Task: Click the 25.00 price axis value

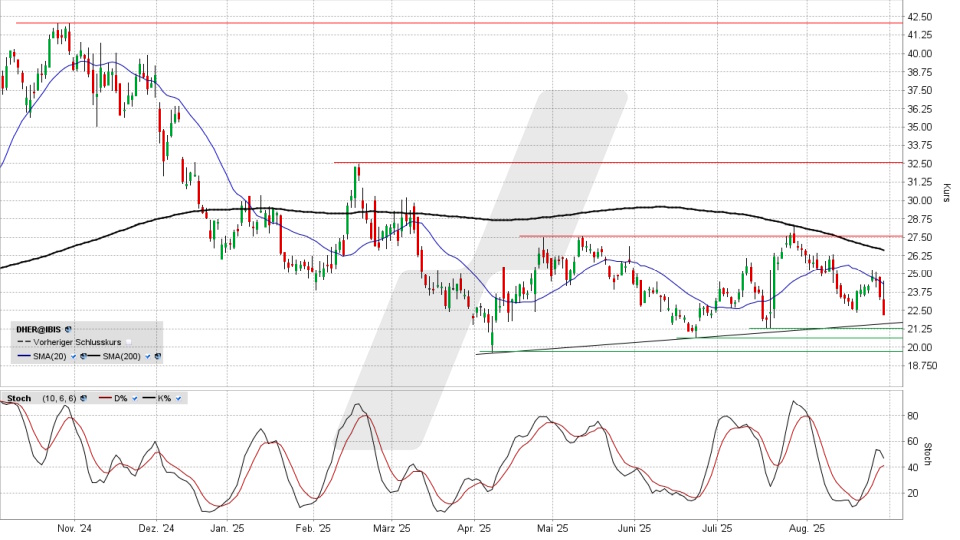Action: 920,274
